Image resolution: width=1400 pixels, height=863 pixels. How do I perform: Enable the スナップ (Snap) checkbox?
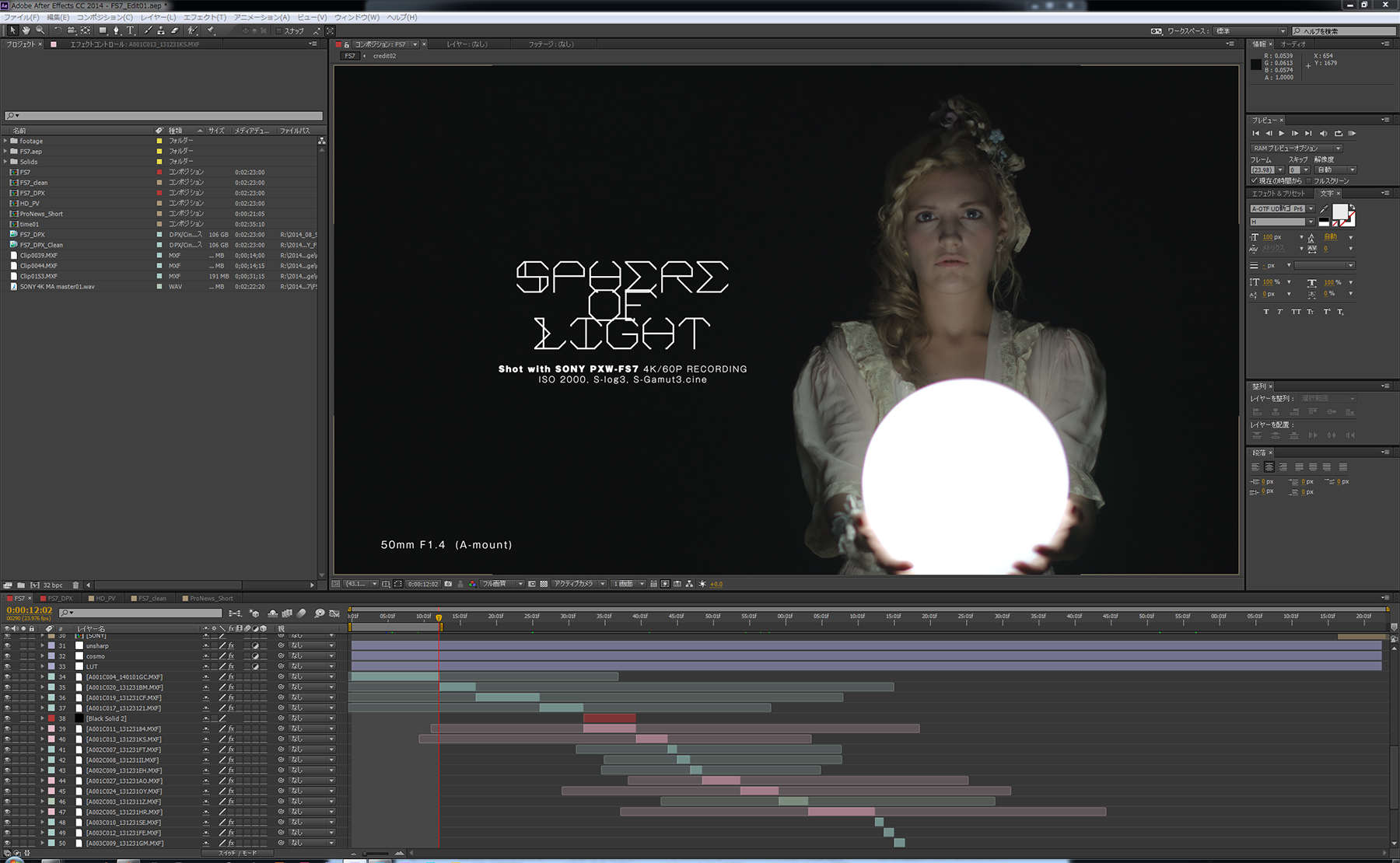pyautogui.click(x=279, y=31)
